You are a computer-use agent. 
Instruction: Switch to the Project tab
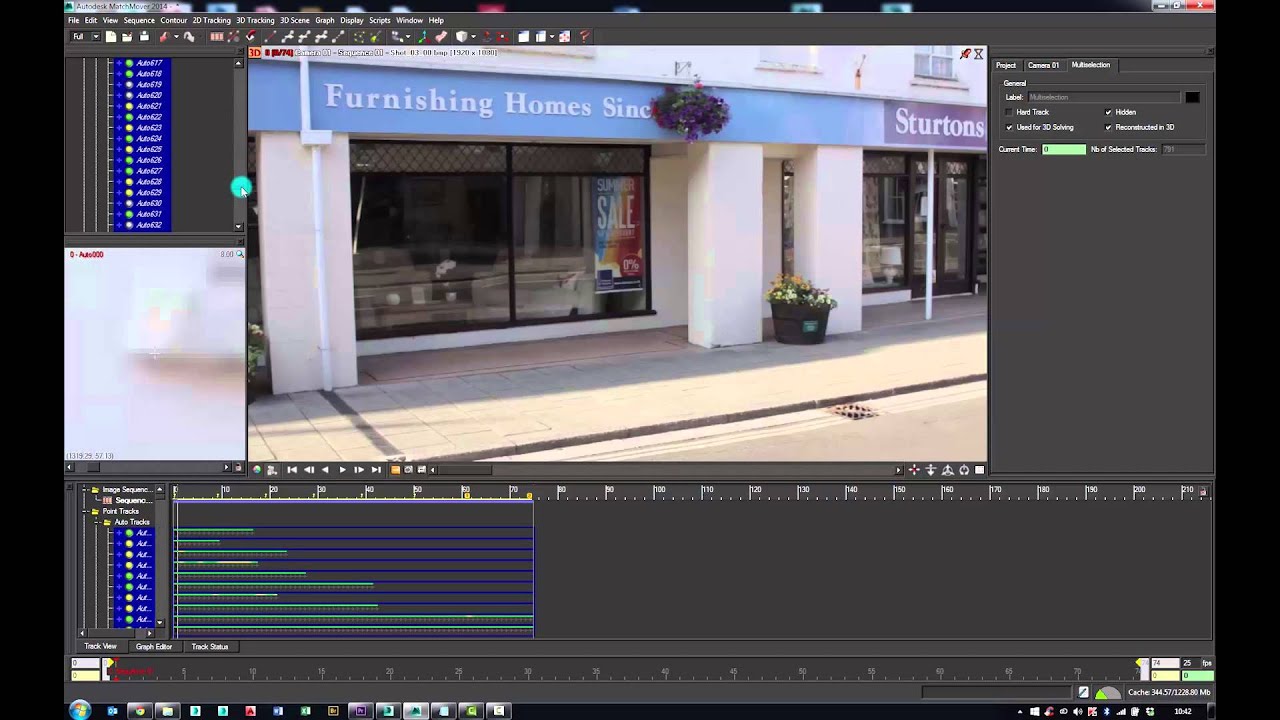(x=1006, y=65)
